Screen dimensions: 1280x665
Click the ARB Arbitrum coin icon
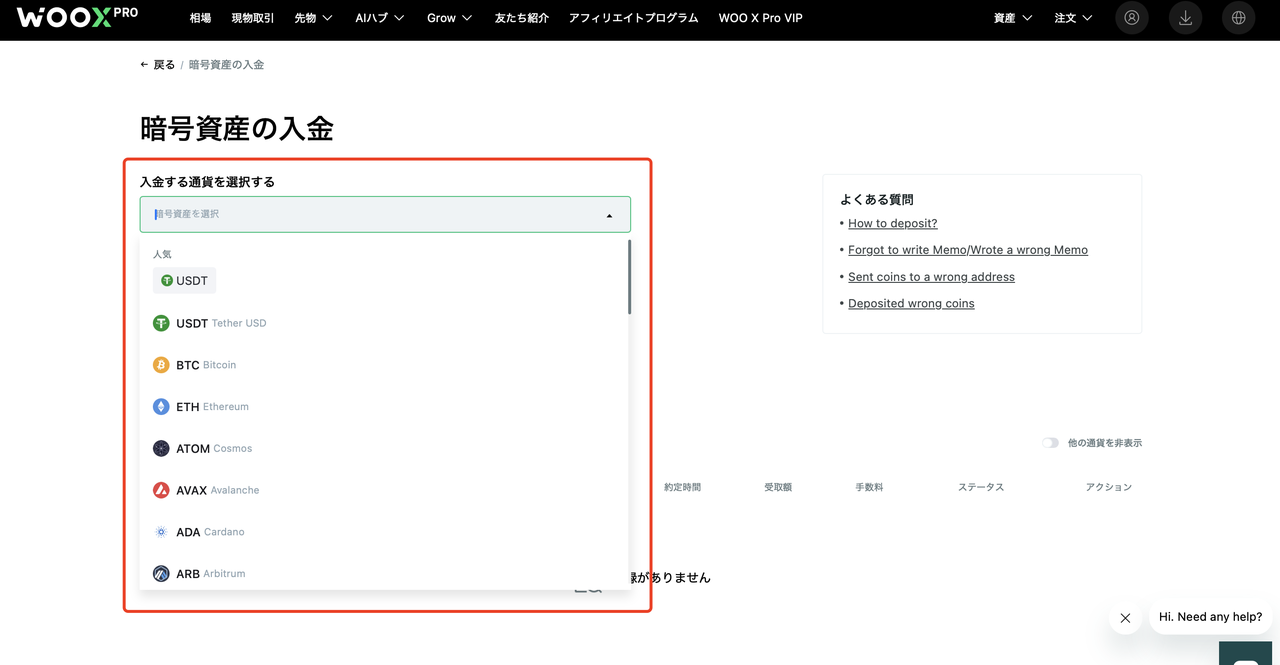point(161,574)
